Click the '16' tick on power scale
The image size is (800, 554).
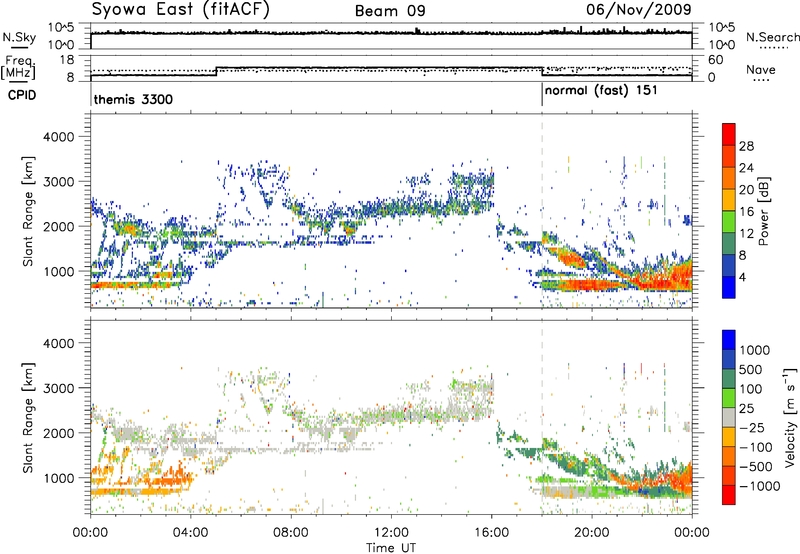click(746, 212)
